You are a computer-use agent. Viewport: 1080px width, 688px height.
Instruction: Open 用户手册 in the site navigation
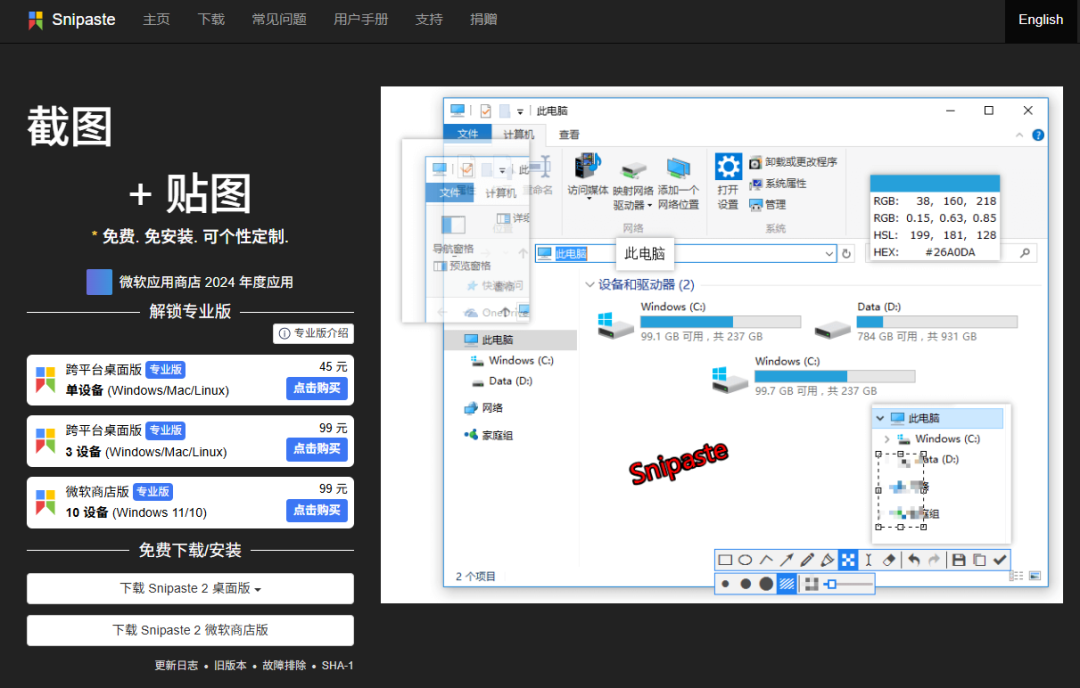pos(361,19)
